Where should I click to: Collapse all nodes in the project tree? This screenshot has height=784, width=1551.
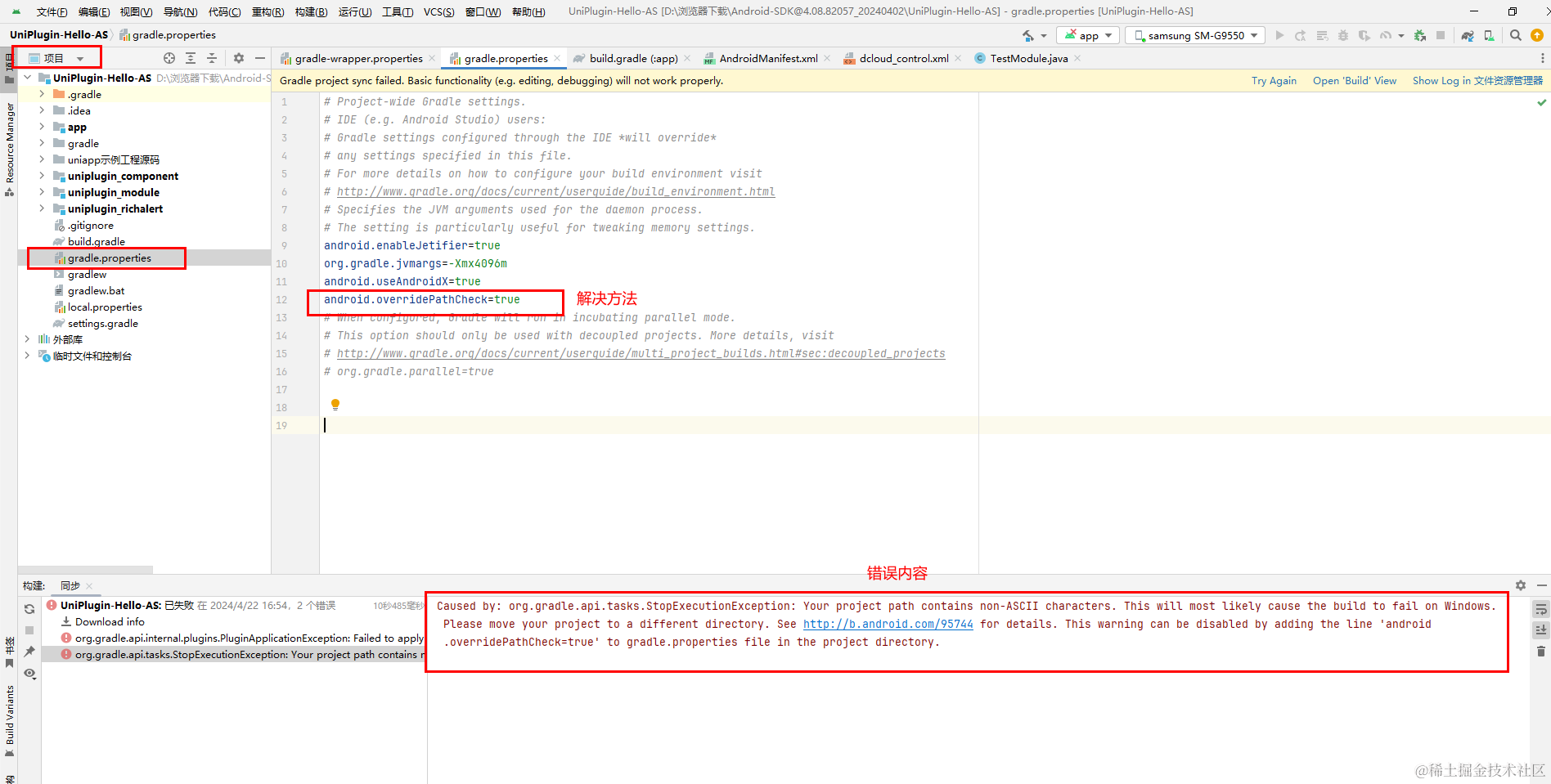[x=211, y=58]
